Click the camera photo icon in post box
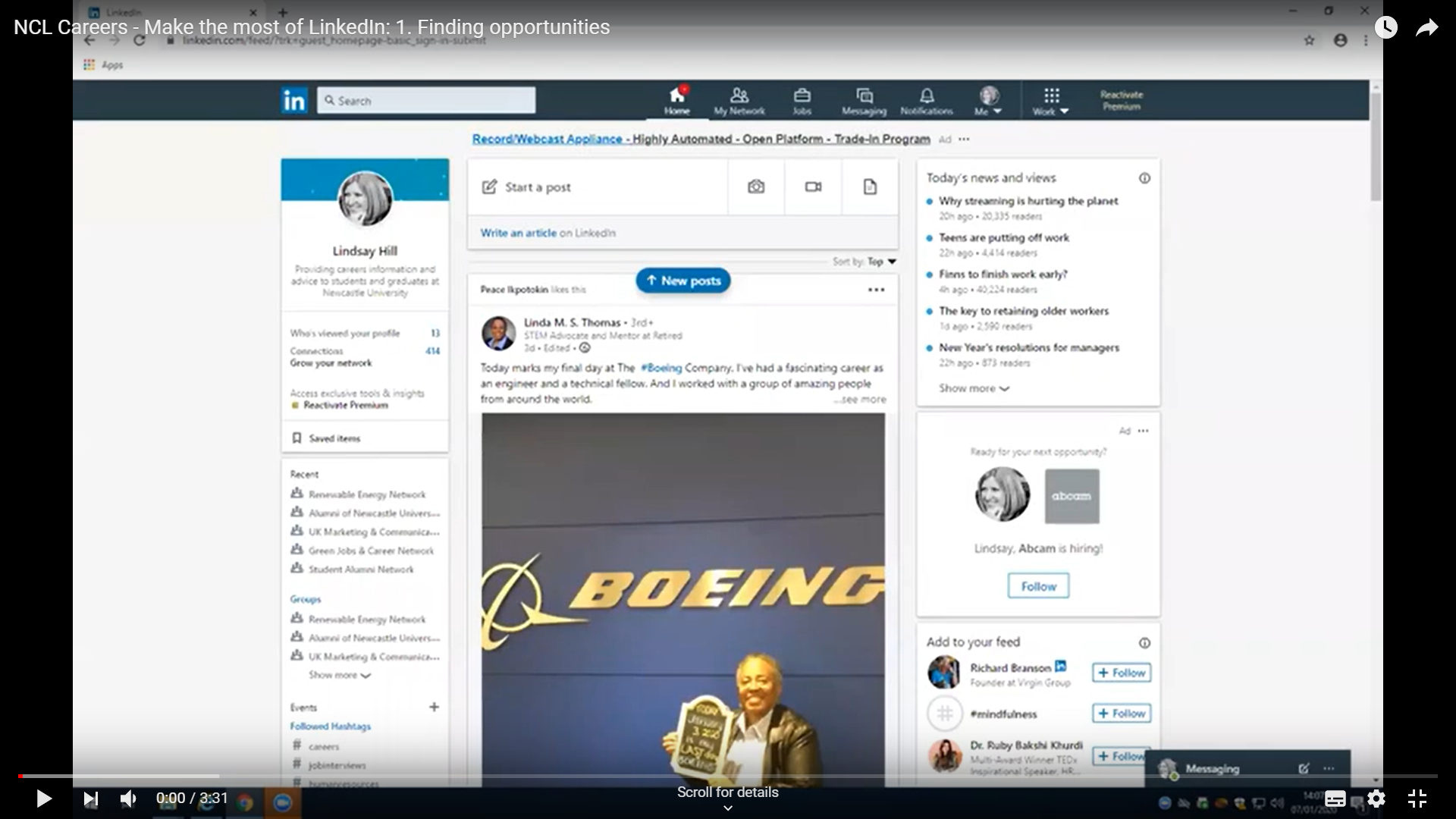1456x819 pixels. pos(755,187)
